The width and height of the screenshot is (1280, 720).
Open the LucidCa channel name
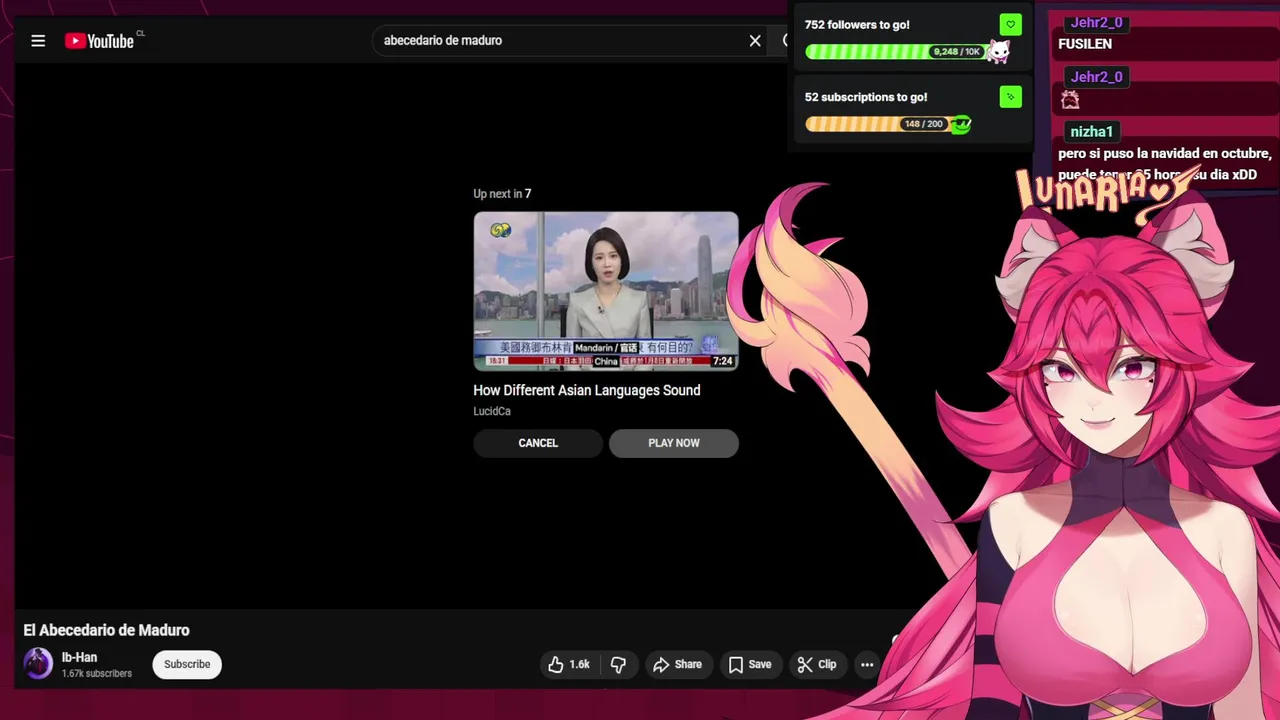pyautogui.click(x=492, y=411)
